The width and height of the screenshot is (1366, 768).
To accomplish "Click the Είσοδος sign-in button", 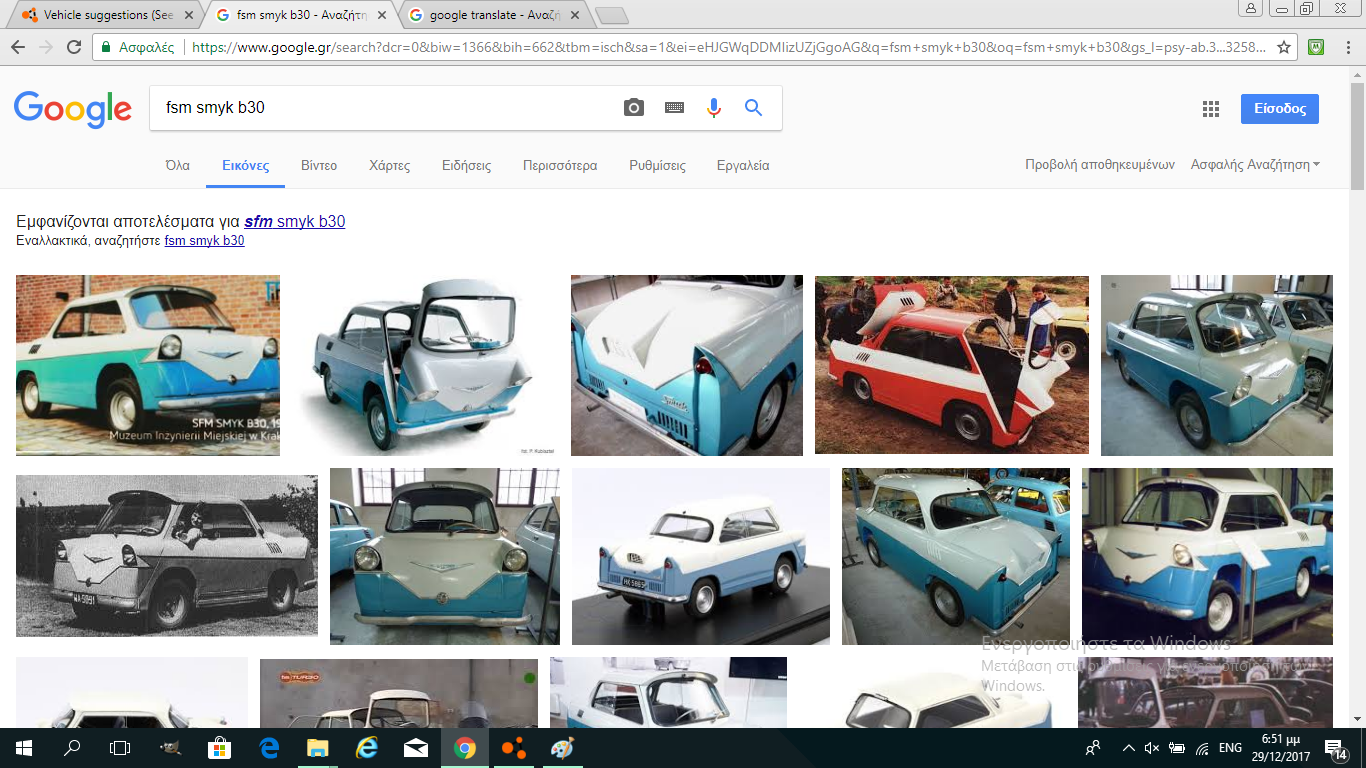I will [1279, 109].
